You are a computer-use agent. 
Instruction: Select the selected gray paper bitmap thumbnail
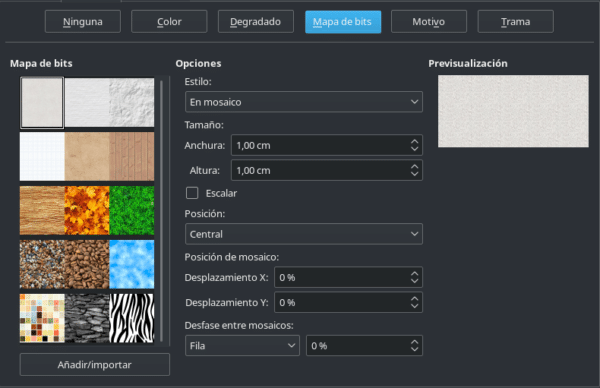(x=42, y=103)
